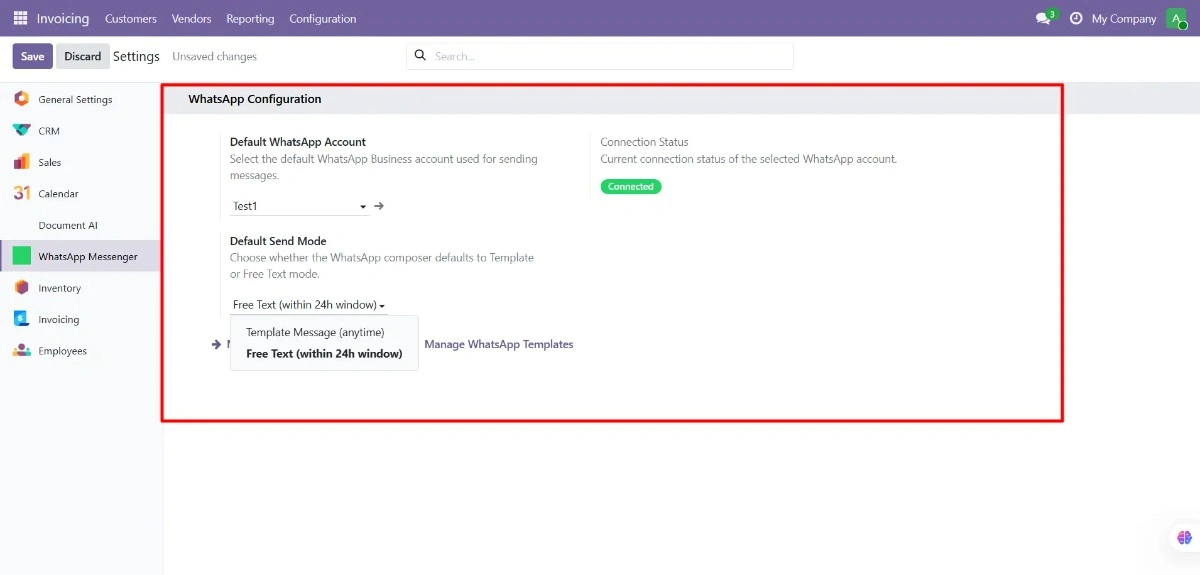This screenshot has width=1200, height=575.
Task: Click the Connected status badge
Action: pos(631,187)
